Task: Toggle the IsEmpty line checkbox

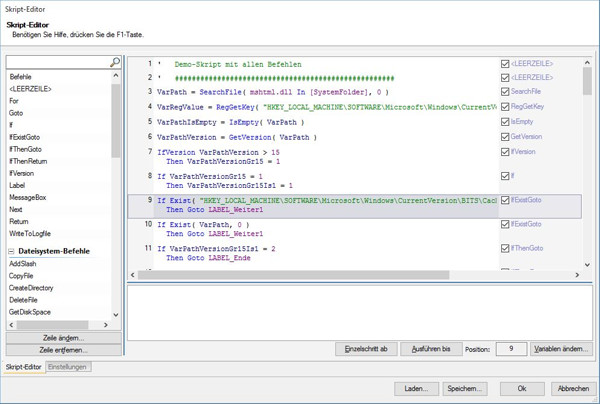Action: coord(505,122)
